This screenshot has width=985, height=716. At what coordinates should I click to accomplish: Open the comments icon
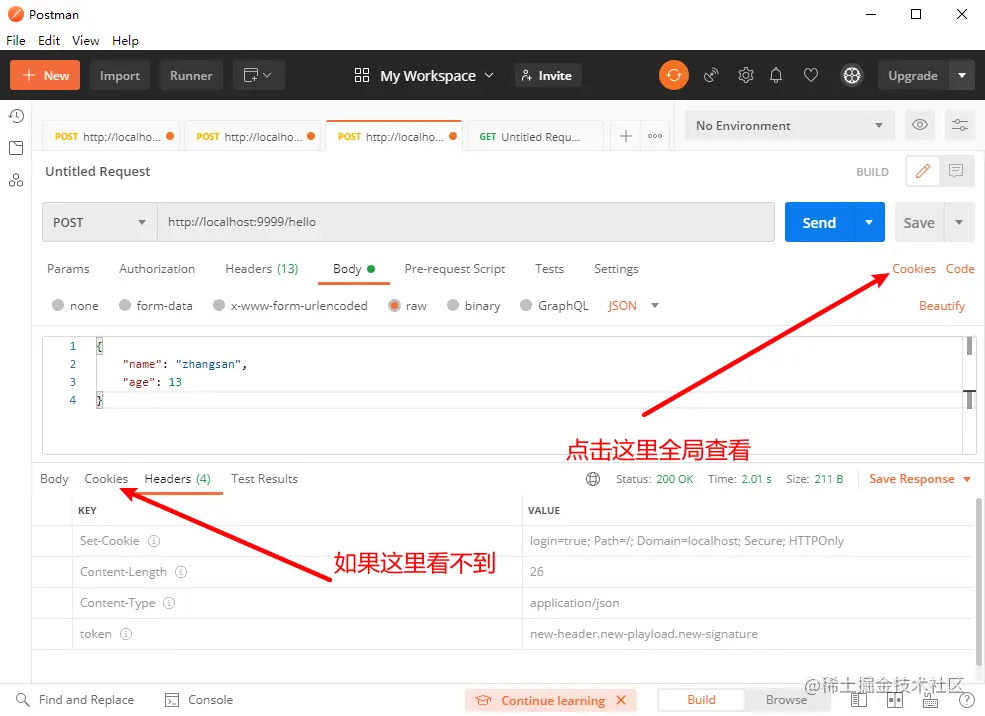(956, 171)
